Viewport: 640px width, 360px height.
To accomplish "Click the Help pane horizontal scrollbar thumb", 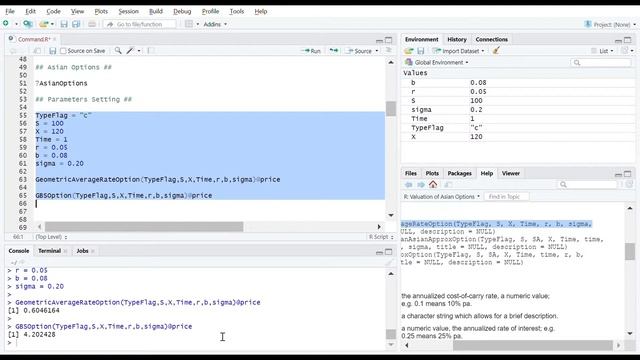I will [533, 345].
